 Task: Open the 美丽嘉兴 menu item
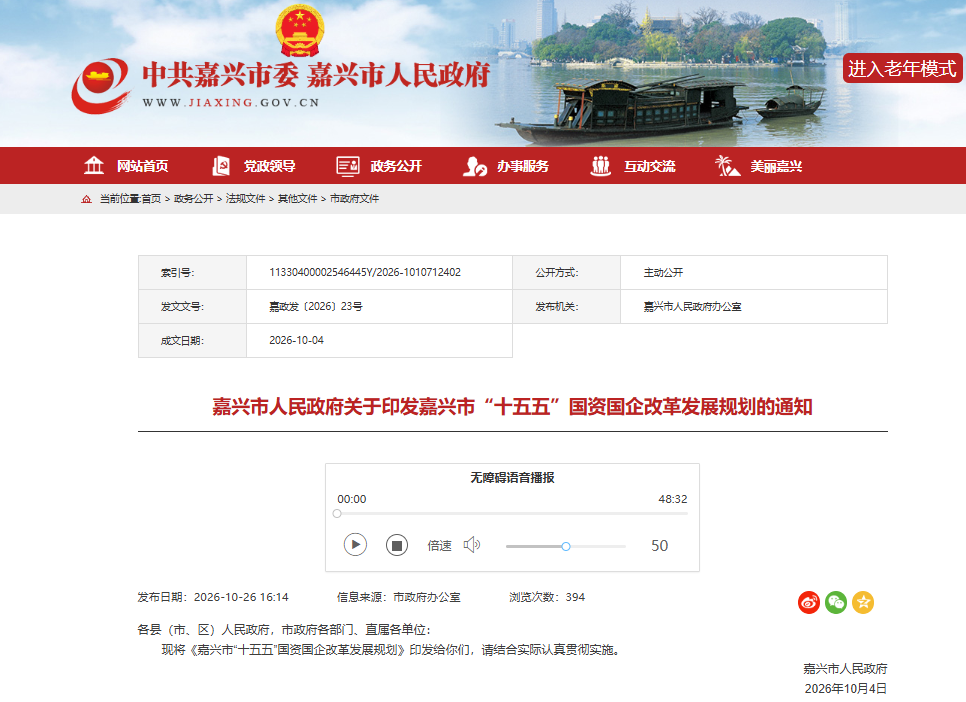tap(776, 166)
